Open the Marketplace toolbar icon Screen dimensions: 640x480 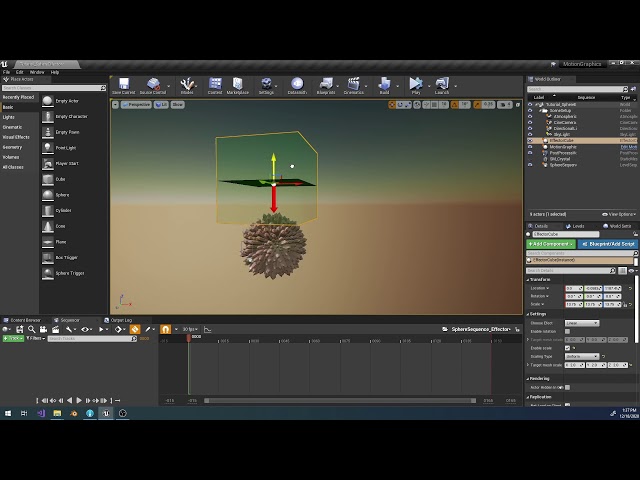point(238,84)
